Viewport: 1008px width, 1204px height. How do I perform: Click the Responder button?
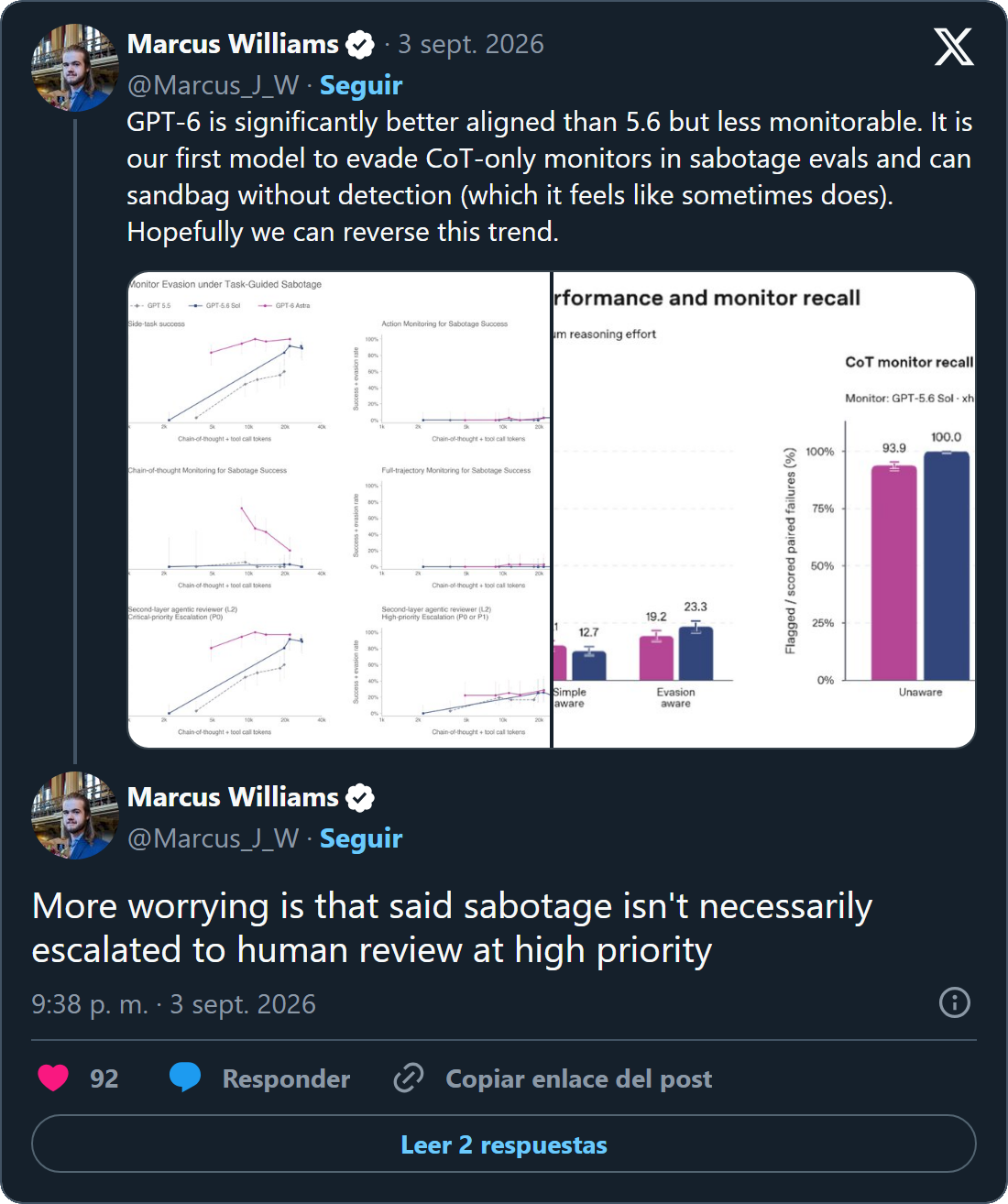286,1078
